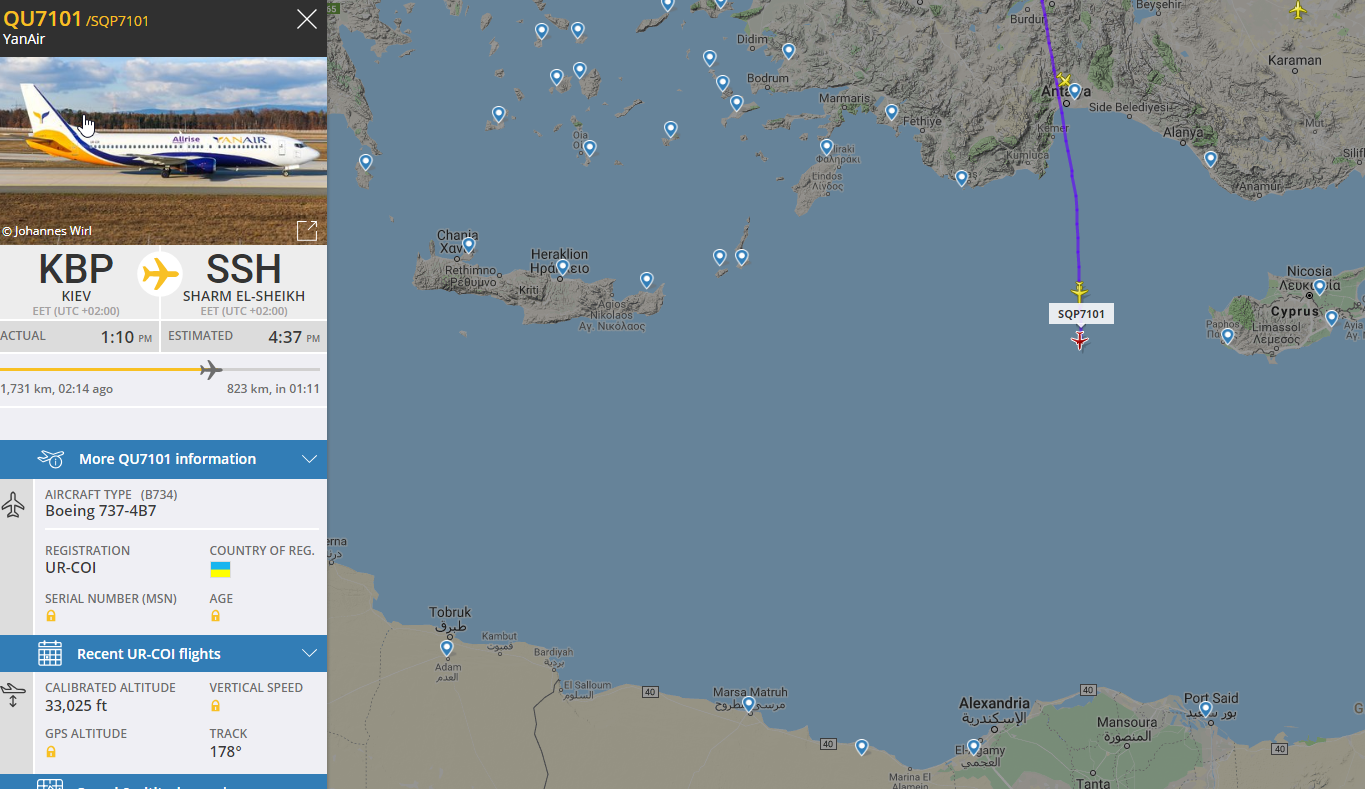Select the yellow plane near Karaman
This screenshot has width=1365, height=789.
click(1298, 10)
